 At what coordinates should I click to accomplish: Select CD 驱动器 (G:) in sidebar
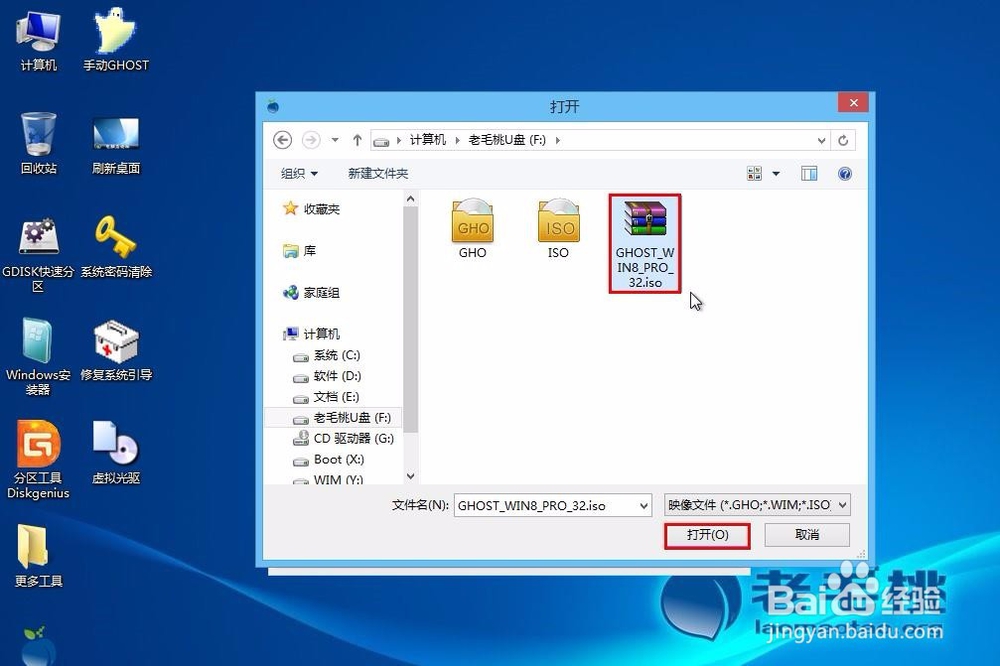pyautogui.click(x=343, y=439)
